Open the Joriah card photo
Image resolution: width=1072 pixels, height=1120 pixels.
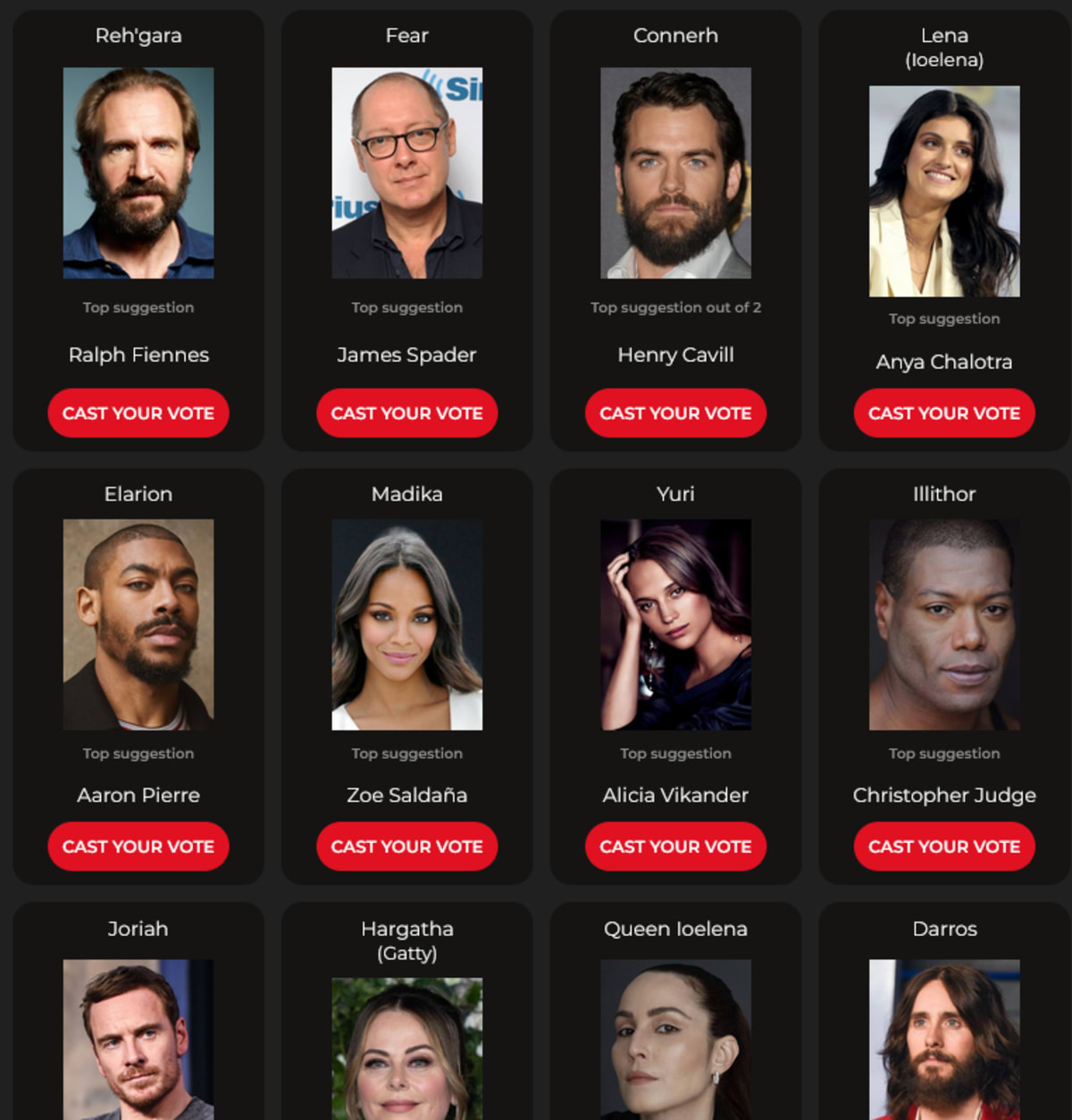tap(138, 1040)
